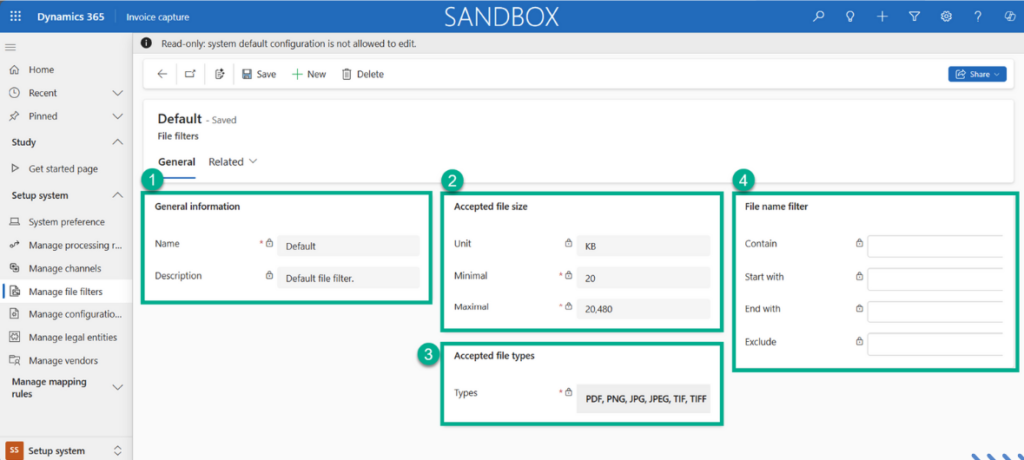Expand the Pinned chevron in sidebar
This screenshot has width=1024, height=460.
118,116
